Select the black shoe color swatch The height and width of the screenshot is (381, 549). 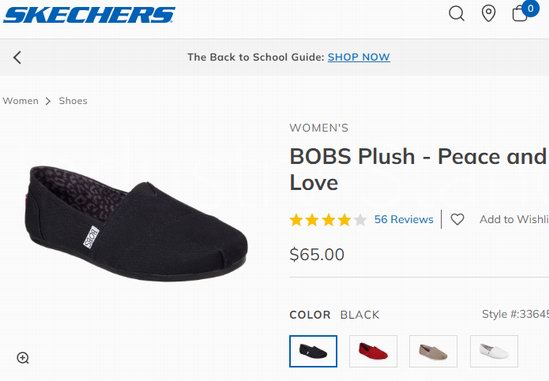(x=313, y=351)
